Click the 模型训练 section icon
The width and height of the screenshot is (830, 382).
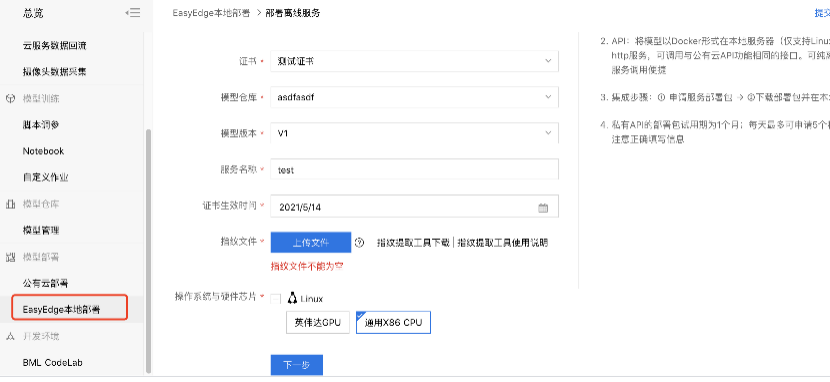tap(10, 98)
